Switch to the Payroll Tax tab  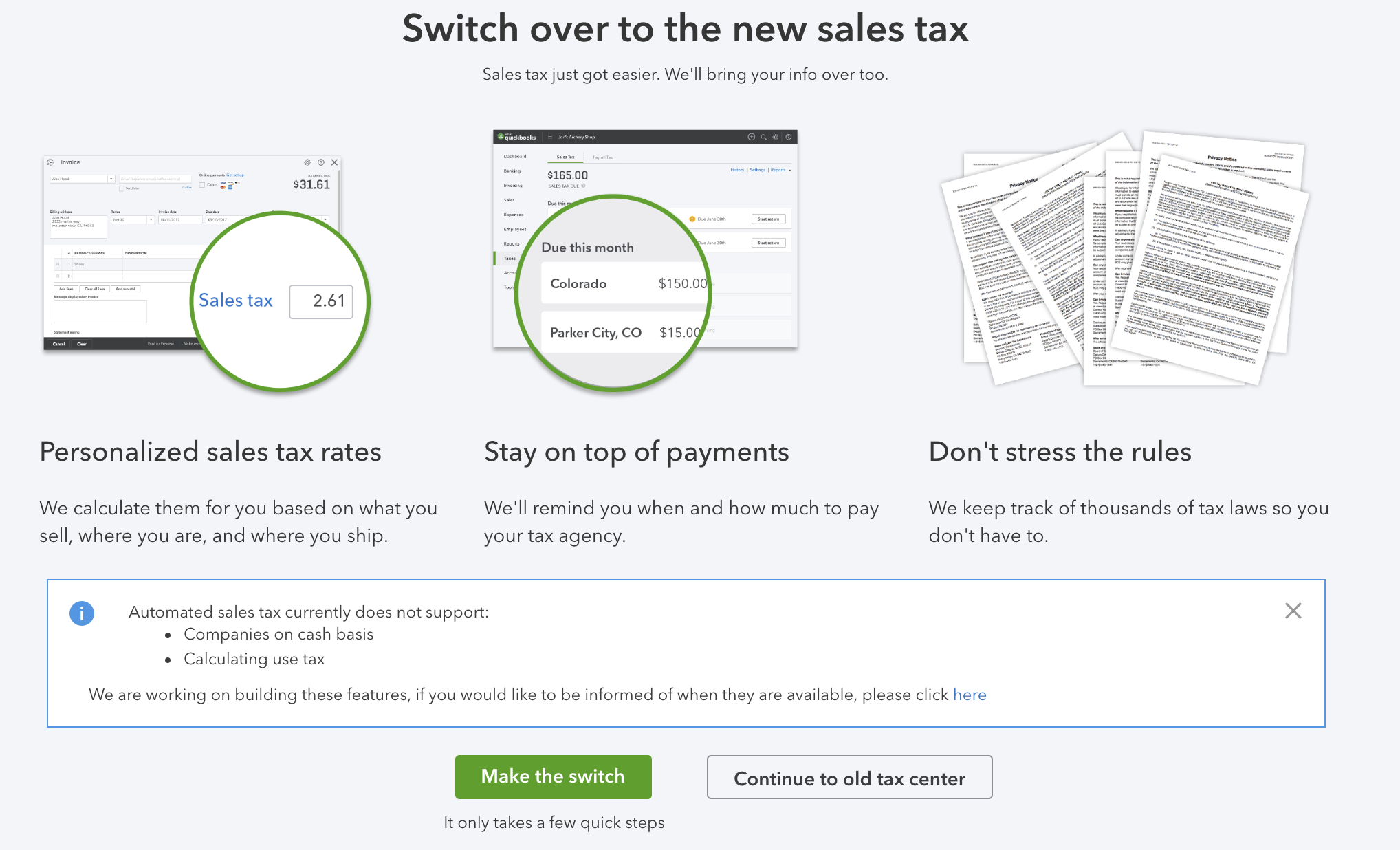602,157
